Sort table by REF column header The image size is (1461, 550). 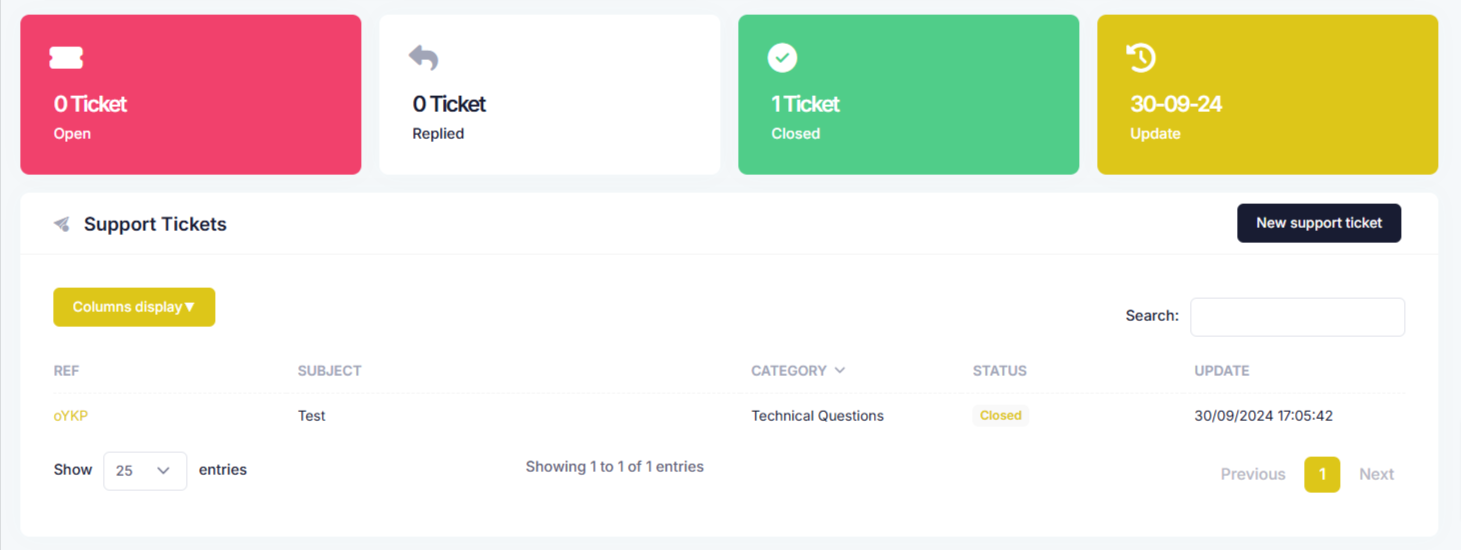pos(66,370)
